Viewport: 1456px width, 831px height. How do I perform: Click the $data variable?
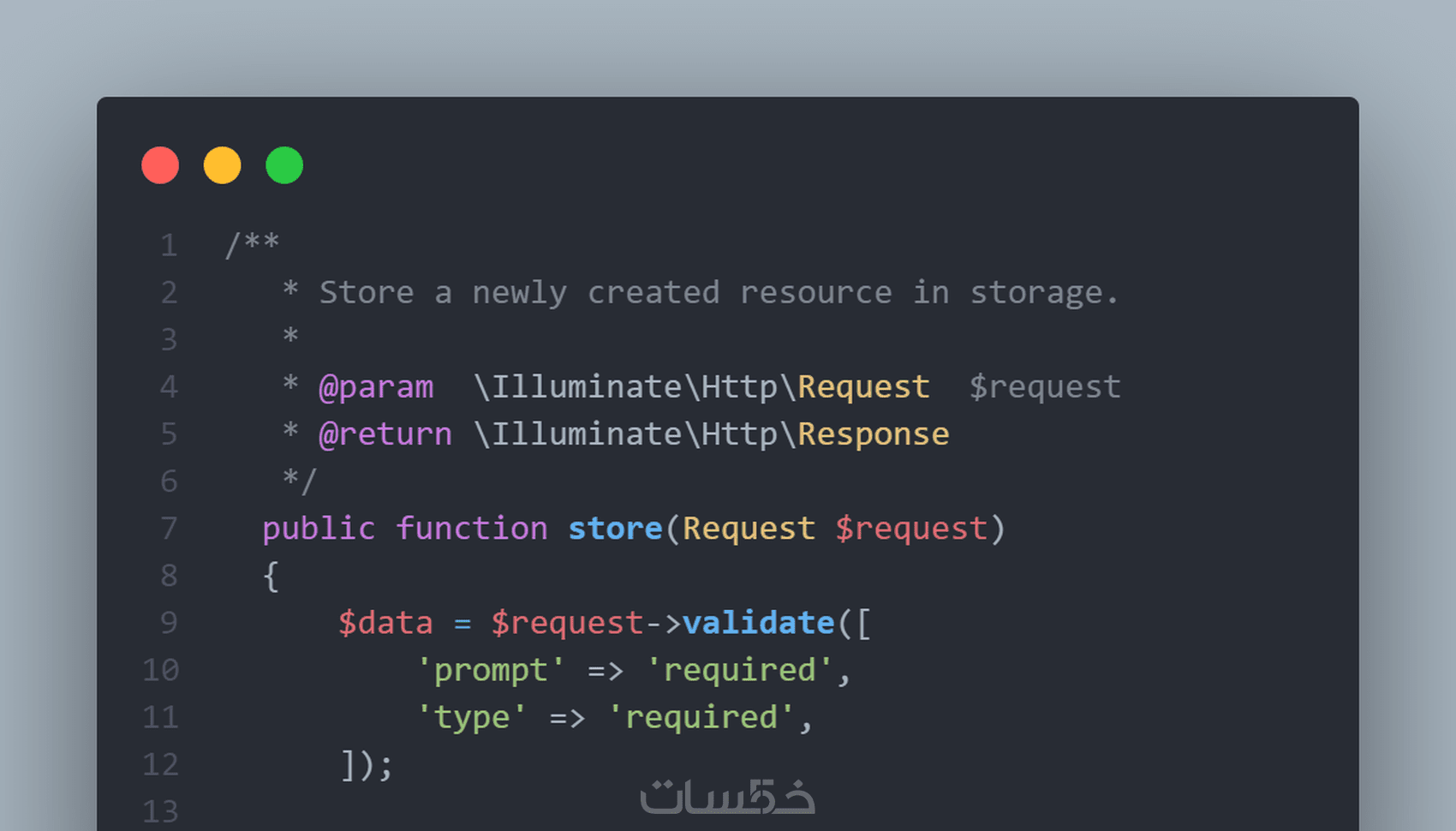[385, 623]
